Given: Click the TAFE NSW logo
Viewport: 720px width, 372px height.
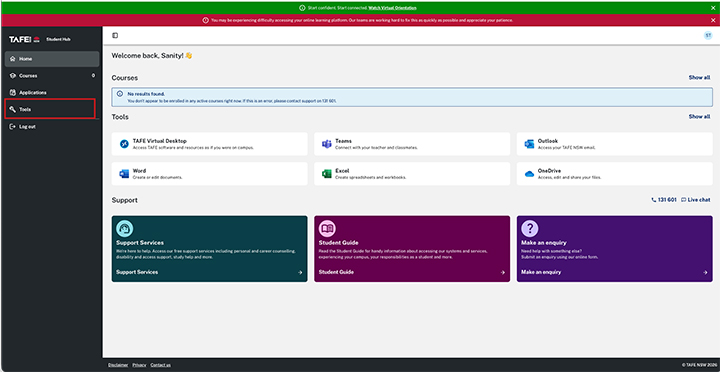Looking at the screenshot, I should pos(24,40).
